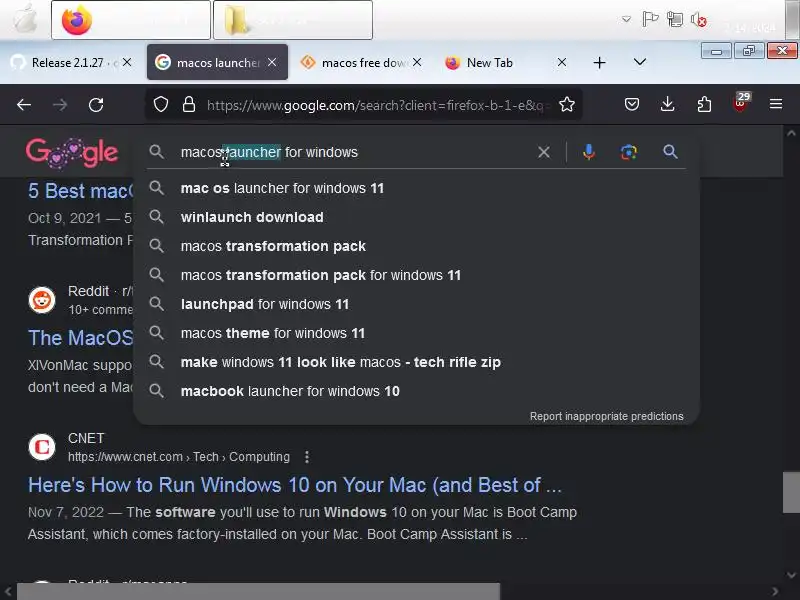Screen dimensions: 800x600
Task: Open the tracking protection shield icon
Action: 161,105
